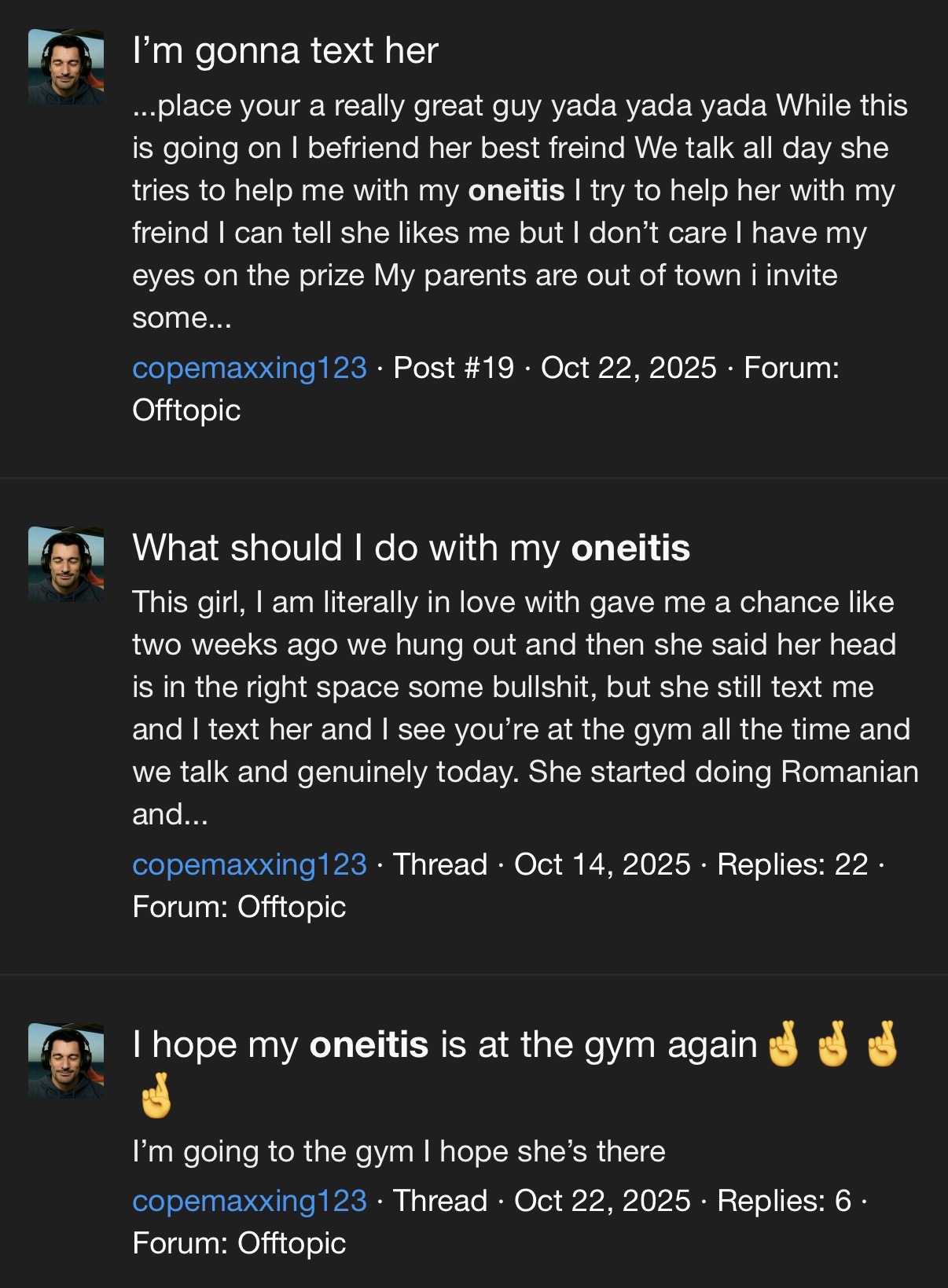This screenshot has height=1288, width=948.
Task: Open "I hope my oneitis is at the gym again" thread
Action: point(444,1045)
